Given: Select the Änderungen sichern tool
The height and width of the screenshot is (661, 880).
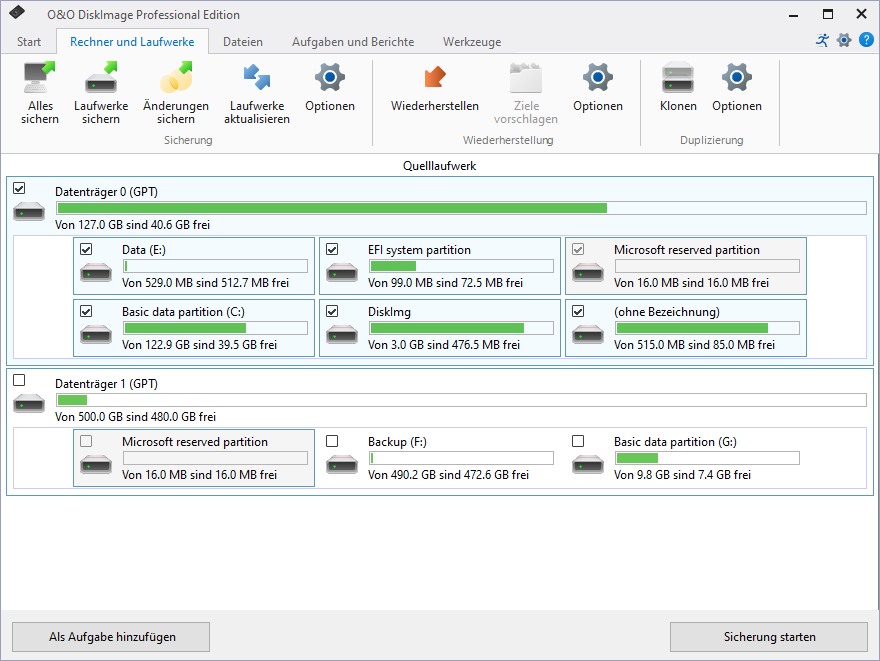Looking at the screenshot, I should pyautogui.click(x=176, y=94).
